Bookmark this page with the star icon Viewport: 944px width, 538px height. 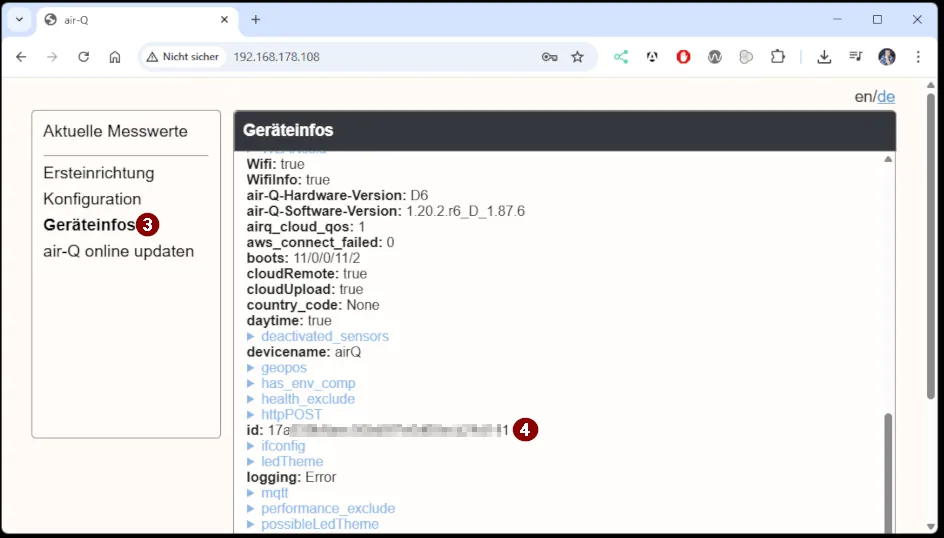point(577,57)
